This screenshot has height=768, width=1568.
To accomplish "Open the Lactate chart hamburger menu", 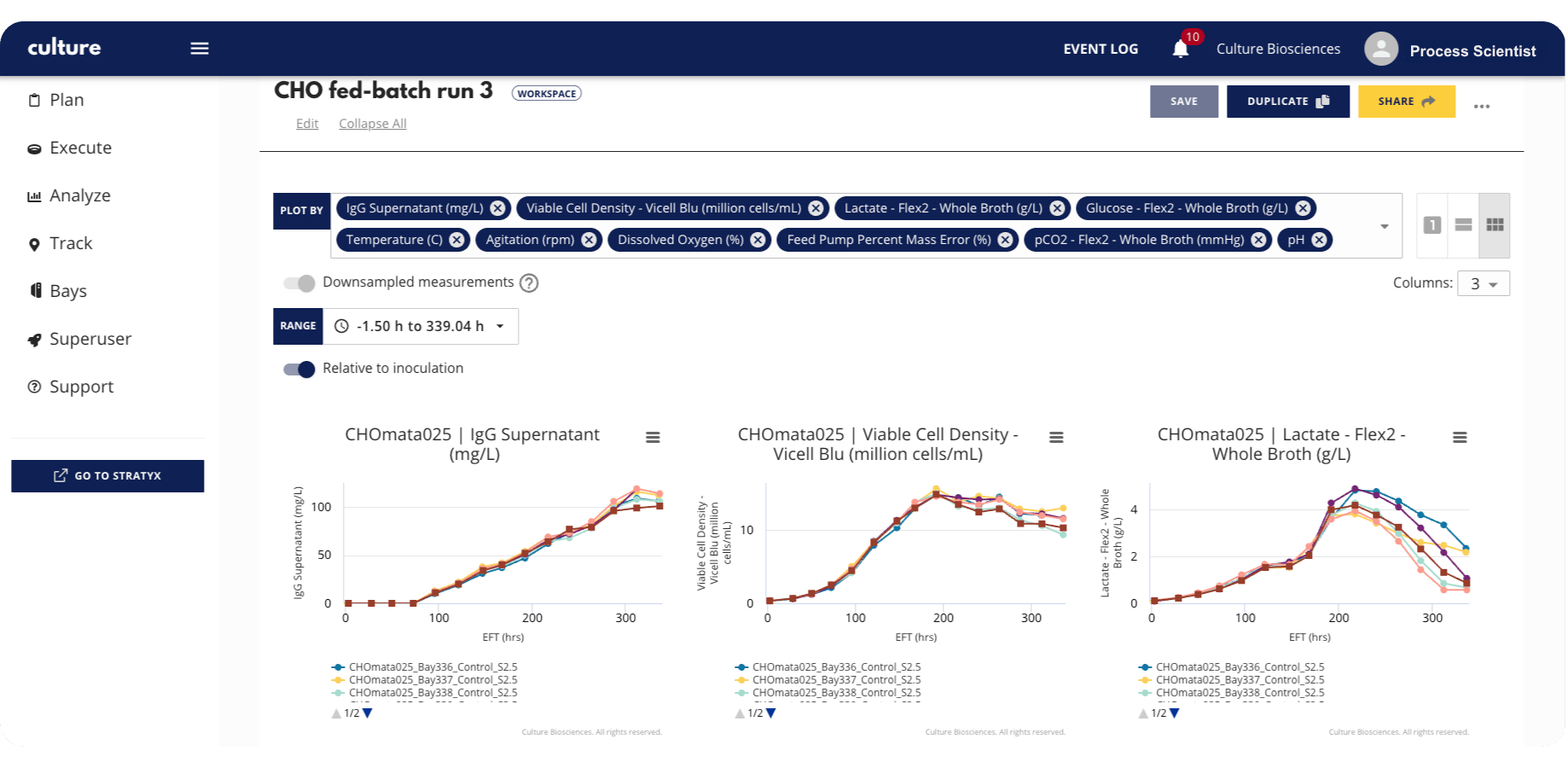I will click(1460, 438).
